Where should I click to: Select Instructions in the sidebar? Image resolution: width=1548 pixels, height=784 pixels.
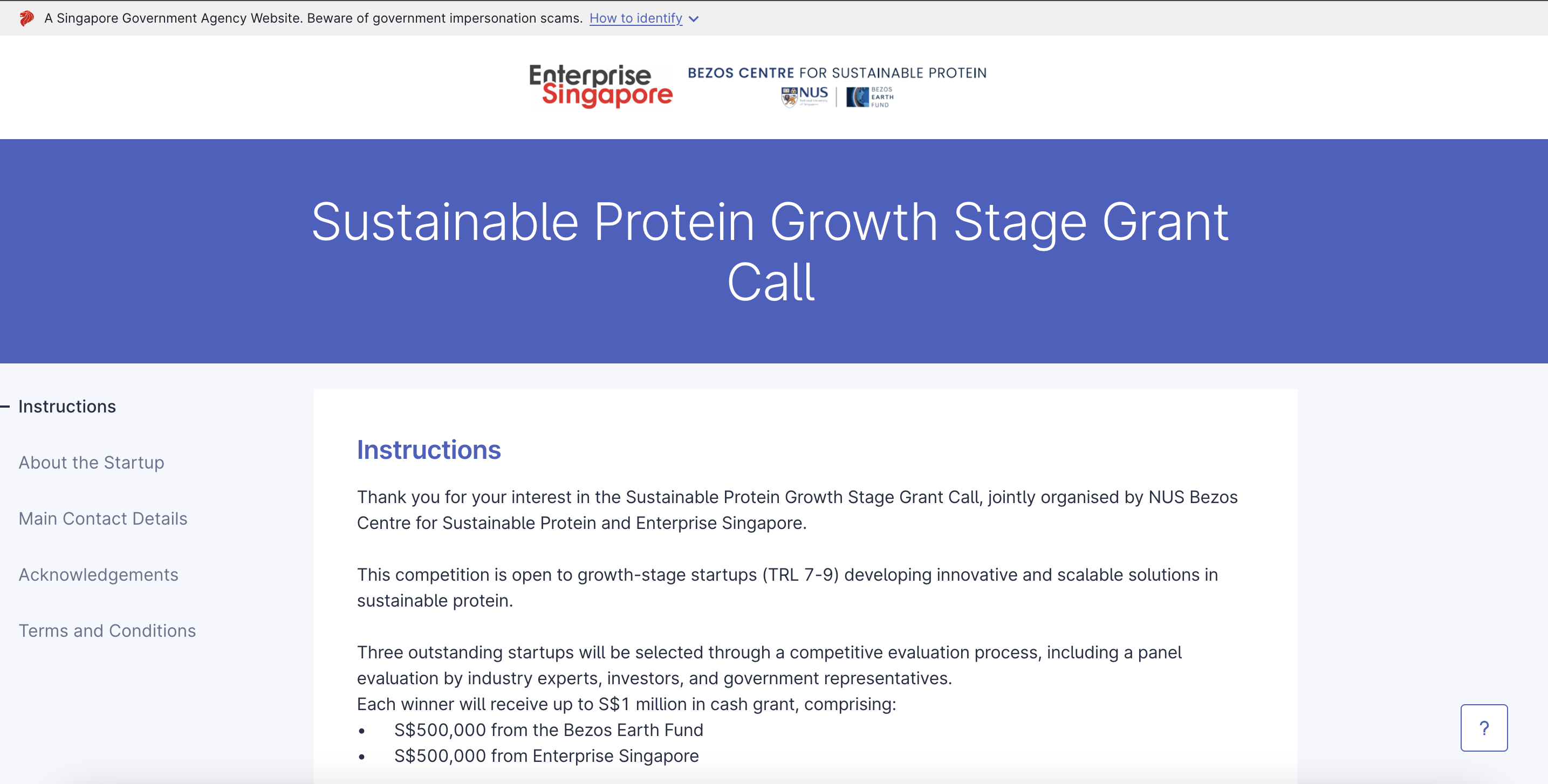click(67, 407)
